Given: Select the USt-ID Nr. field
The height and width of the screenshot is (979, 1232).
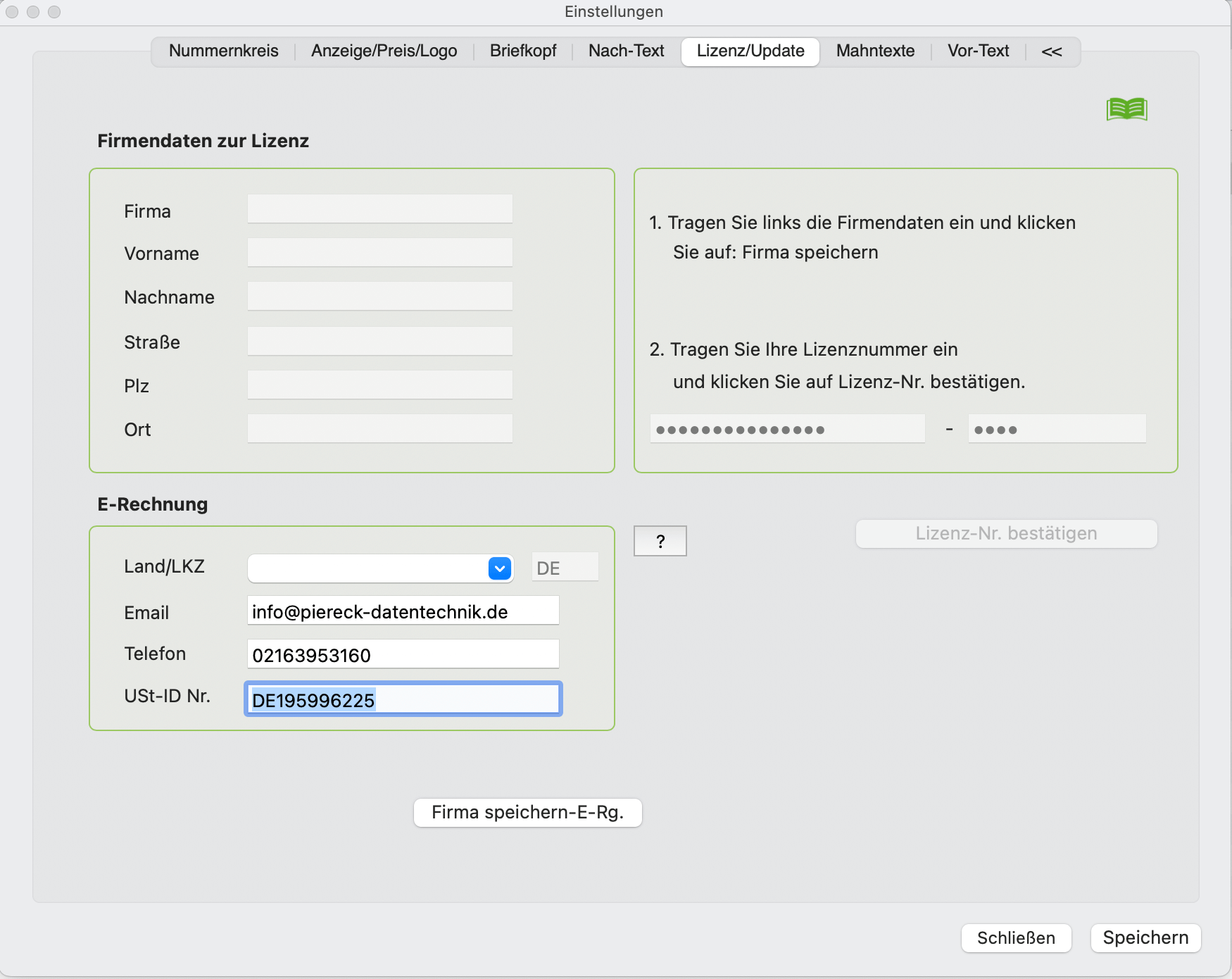Looking at the screenshot, I should point(403,699).
